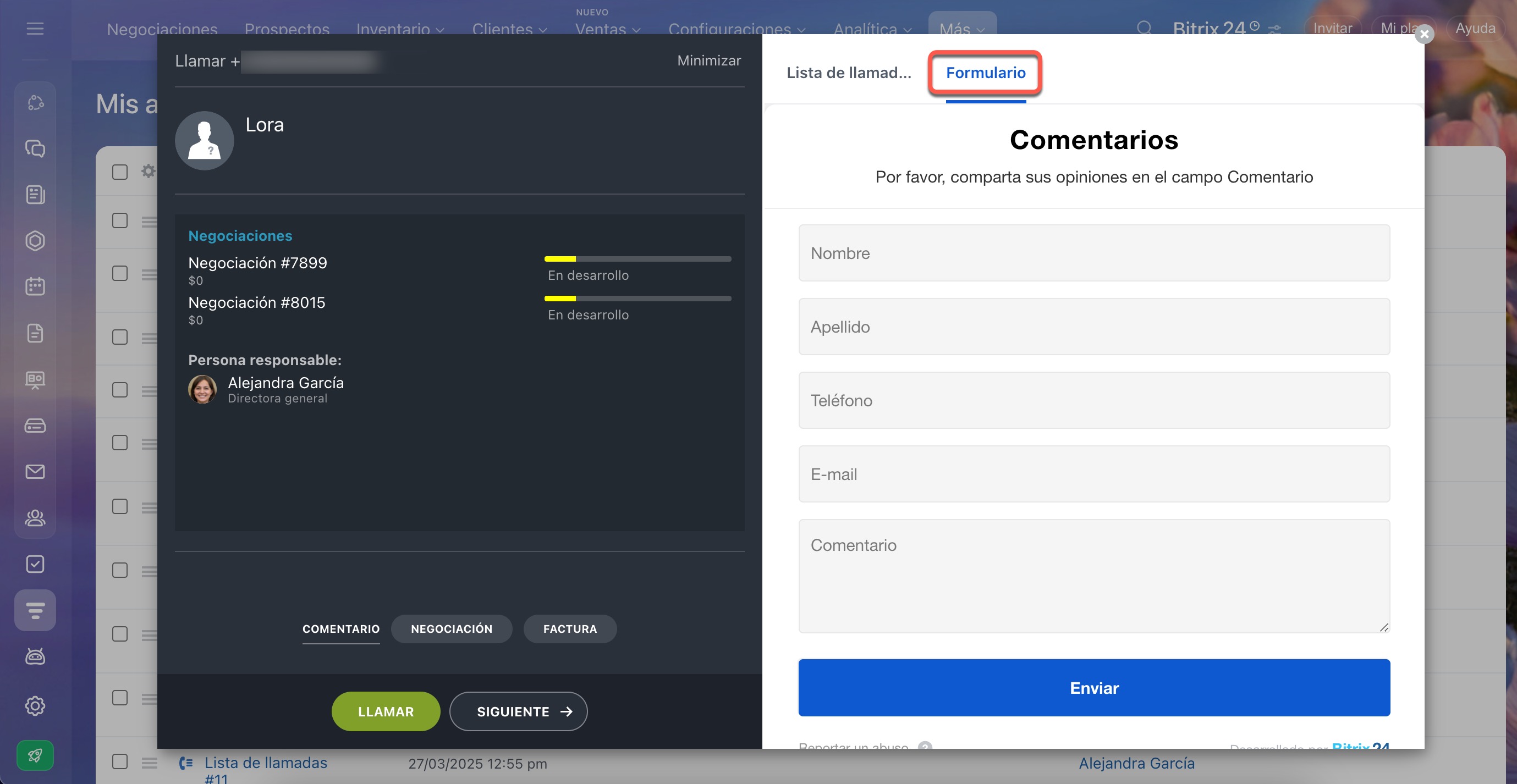The height and width of the screenshot is (784, 1517).
Task: Open list settings gear icon
Action: (149, 172)
